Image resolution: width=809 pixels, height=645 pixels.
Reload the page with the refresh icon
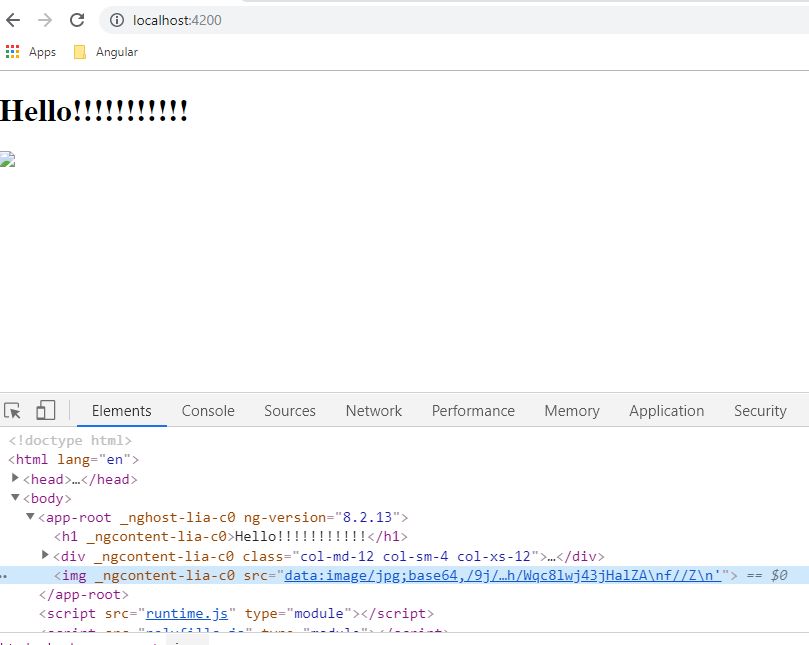click(x=77, y=20)
